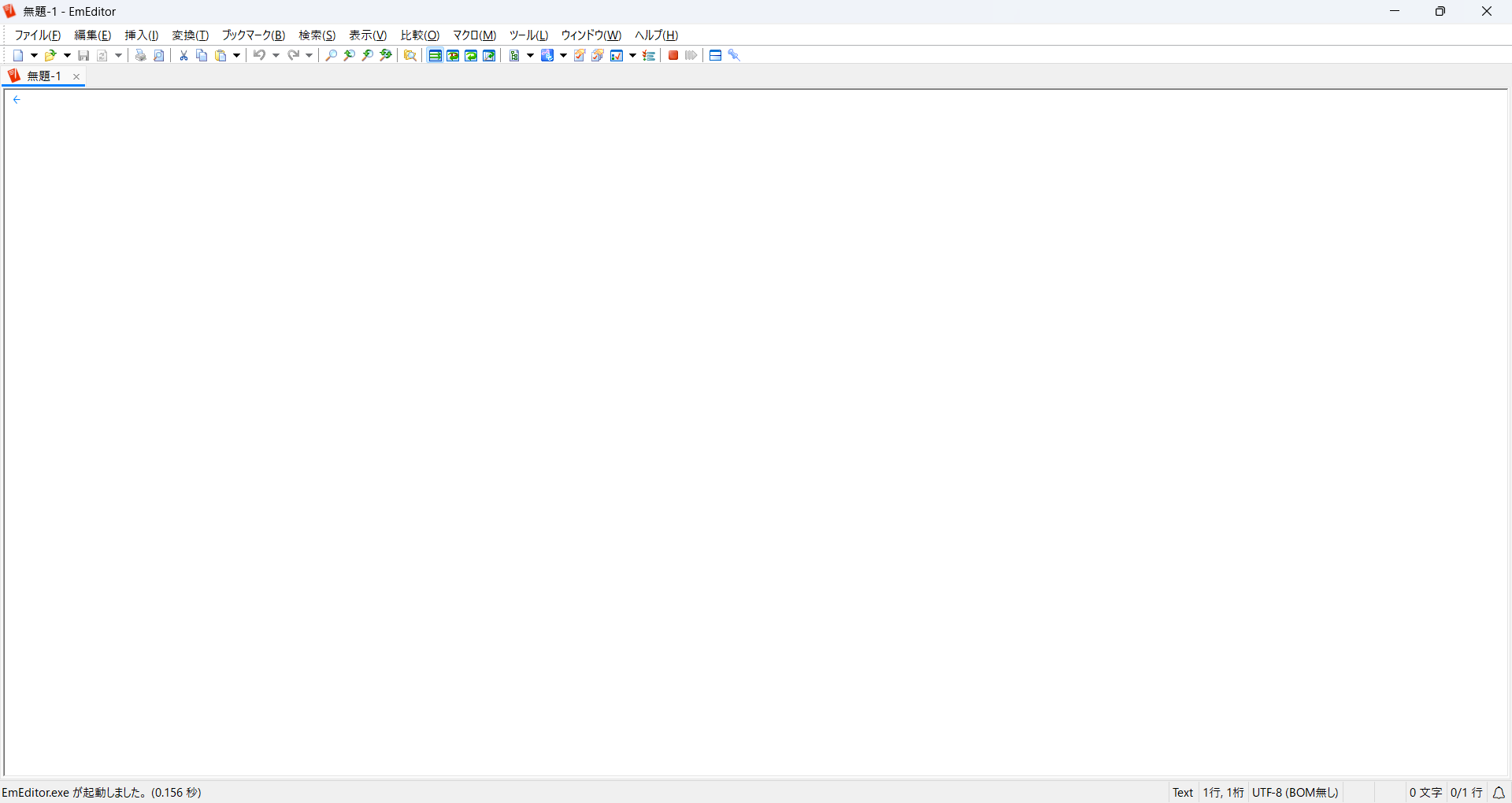This screenshot has width=1512, height=803.
Task: Click the Open file folder icon
Action: tap(50, 56)
